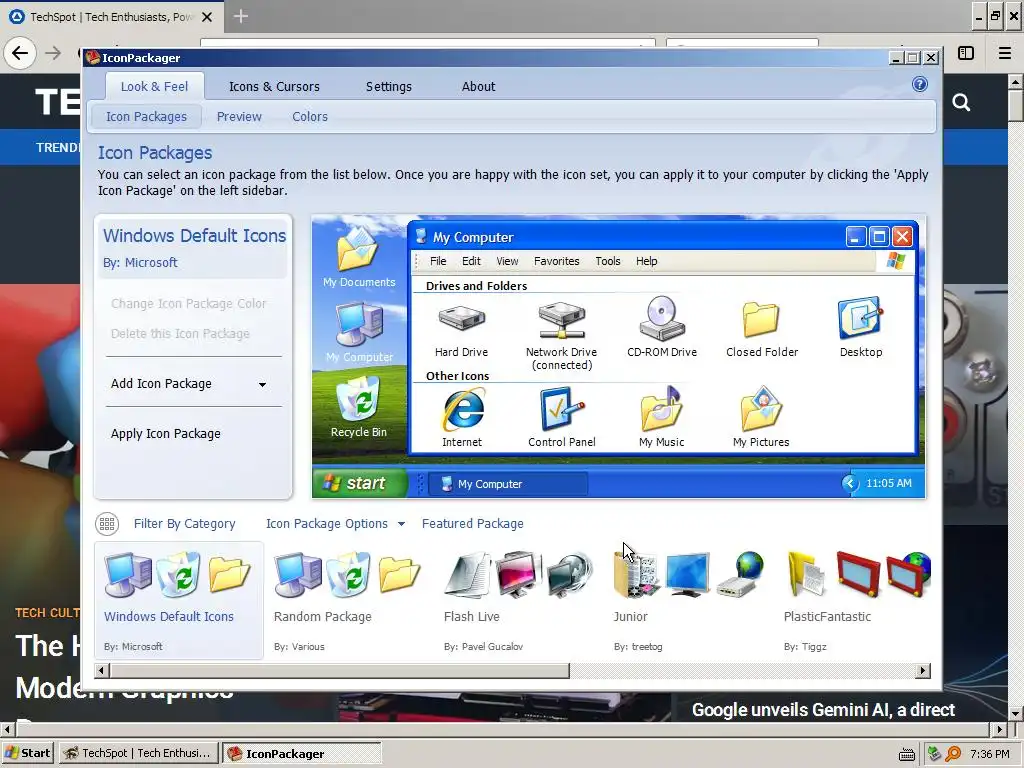Image resolution: width=1024 pixels, height=768 pixels.
Task: Open the Edit menu in preview window
Action: pos(471,261)
